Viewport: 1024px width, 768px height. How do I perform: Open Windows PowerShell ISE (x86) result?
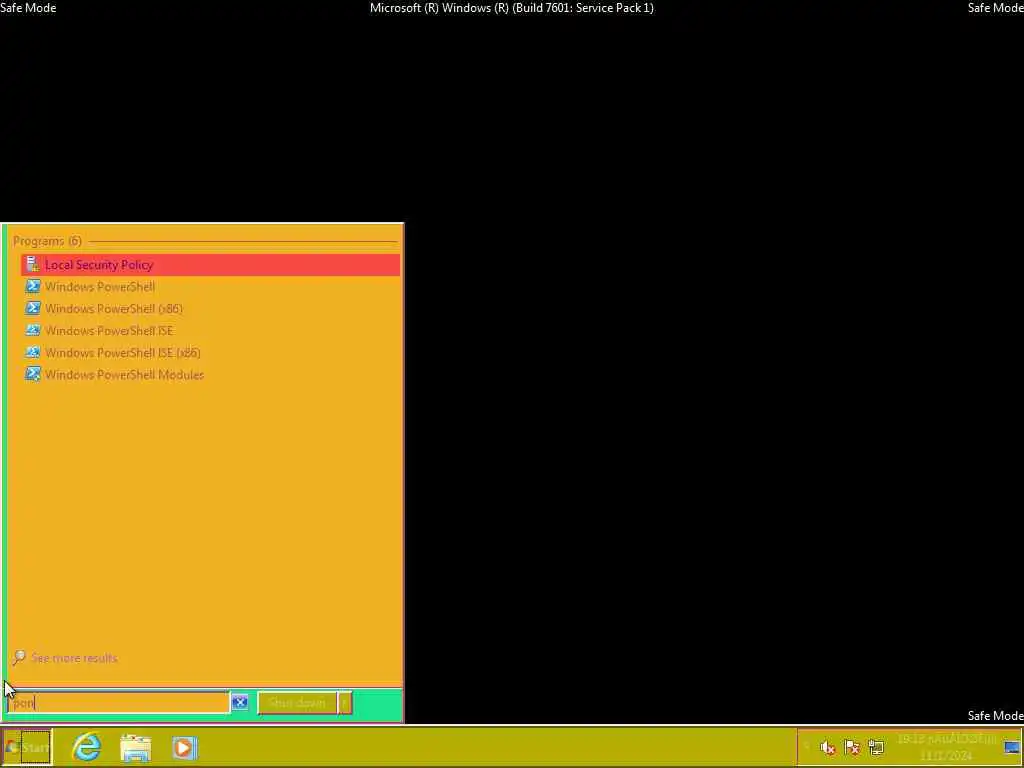210,353
